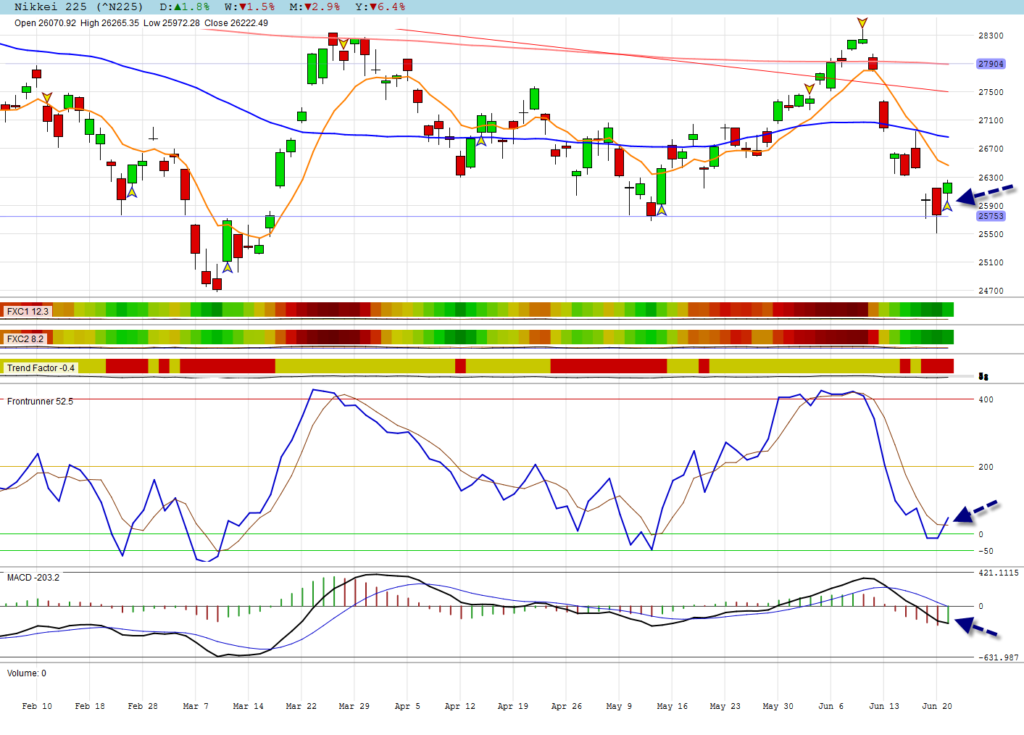
Task: Click the buy signal arrow between Mar 7 and Mar 14
Action: [x=227, y=267]
